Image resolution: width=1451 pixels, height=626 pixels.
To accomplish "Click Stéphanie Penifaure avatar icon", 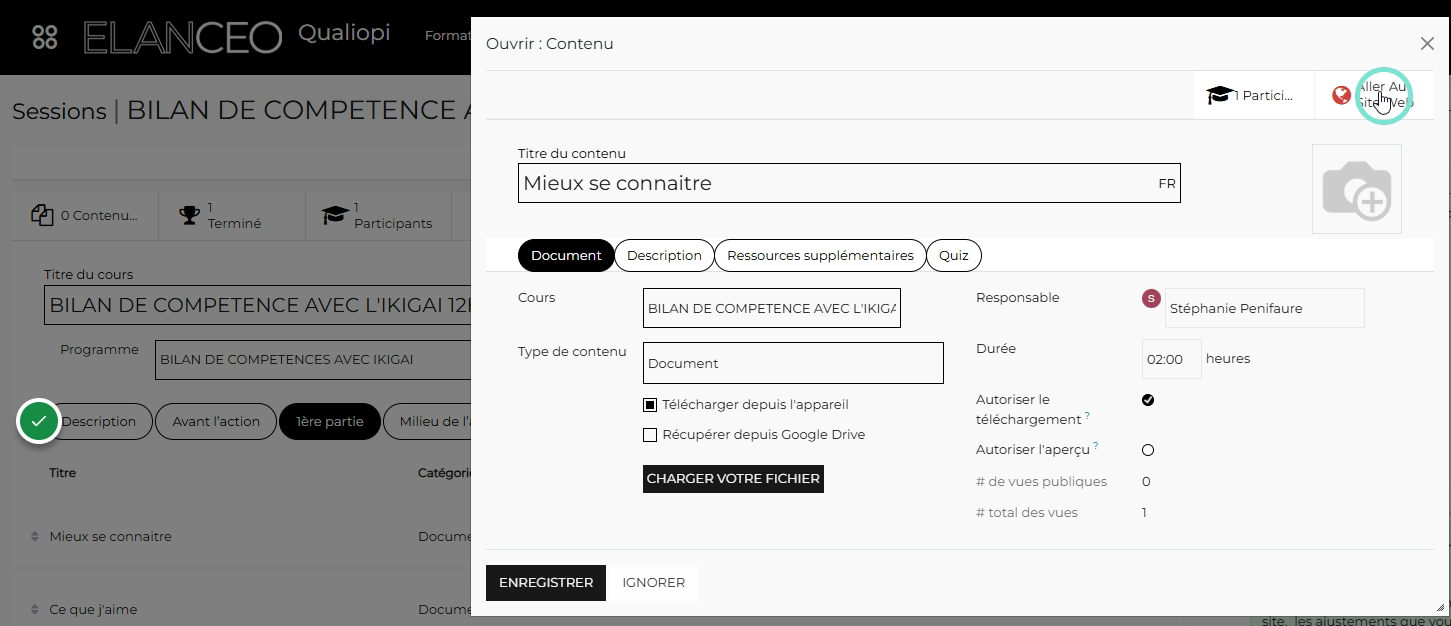I will click(1151, 298).
